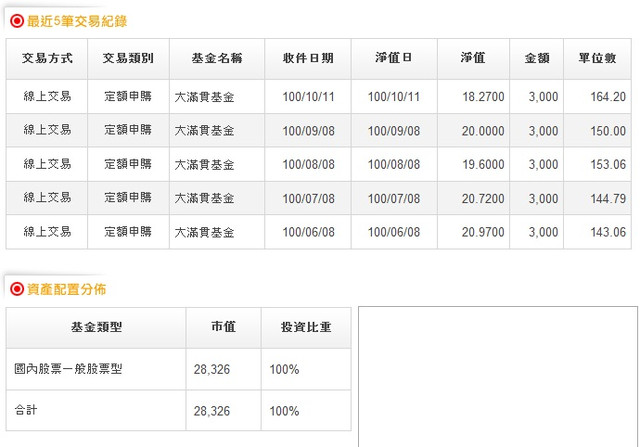640x447 pixels.
Task: Click the units value 150.00
Action: 608,131
